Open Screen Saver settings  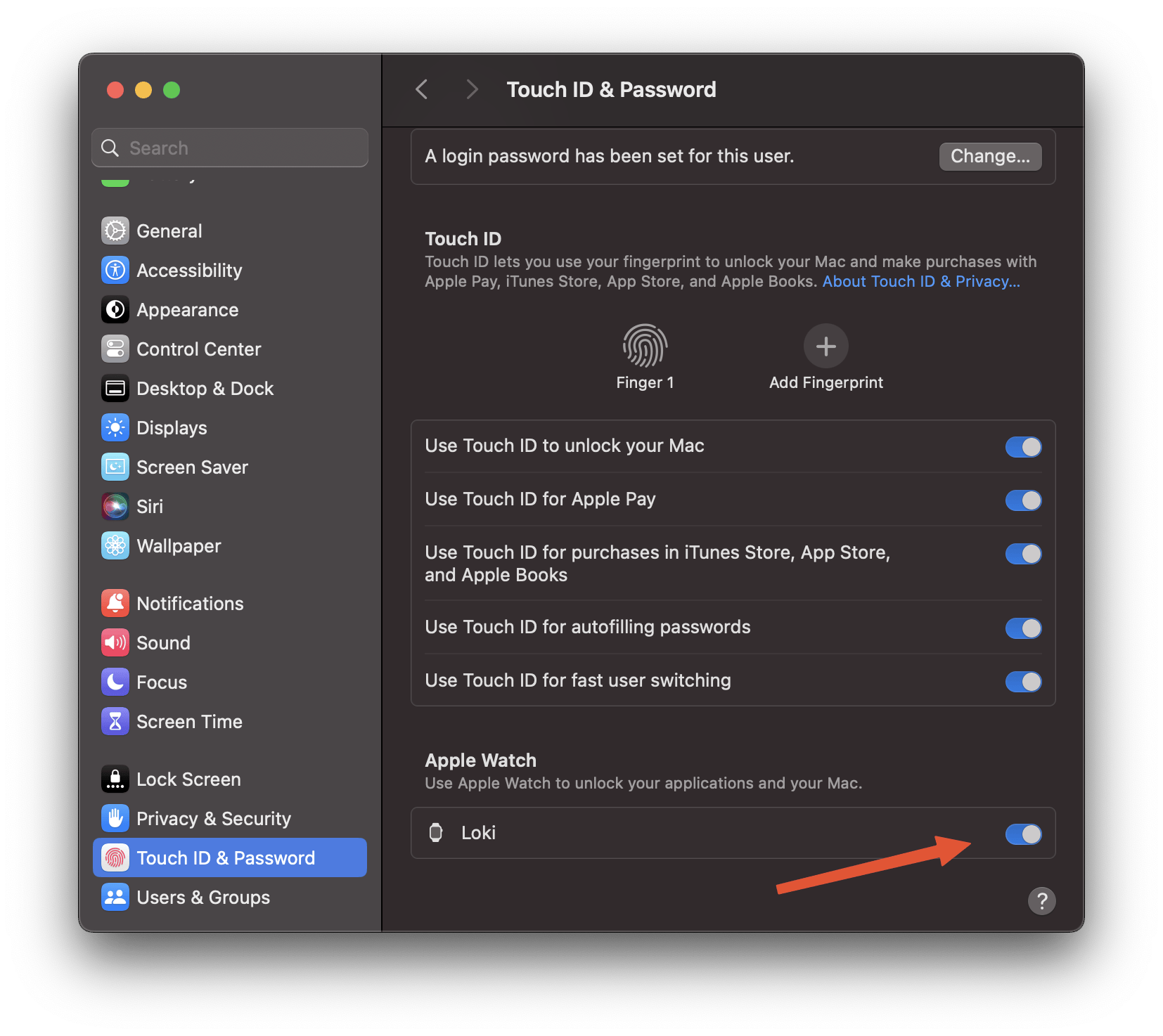[192, 467]
